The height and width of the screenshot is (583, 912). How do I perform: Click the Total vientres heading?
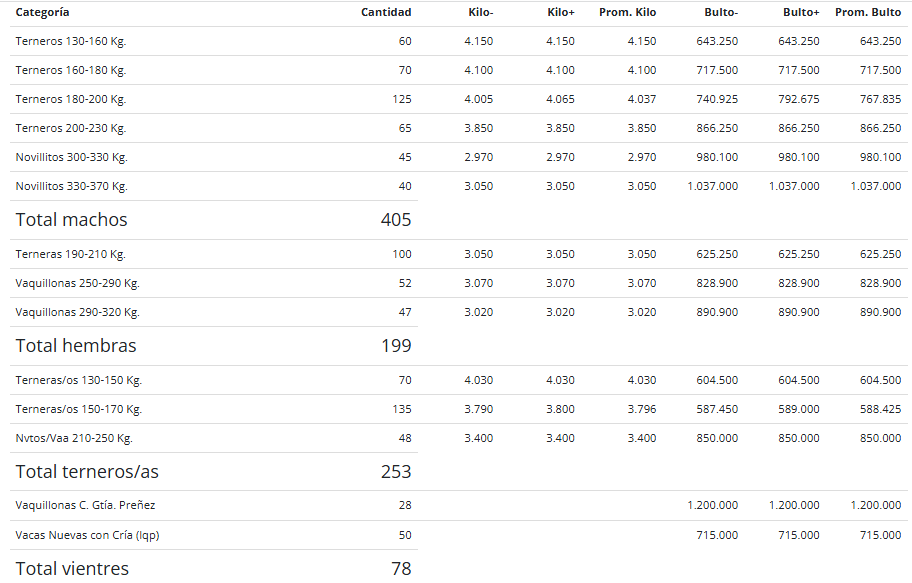pos(72,568)
